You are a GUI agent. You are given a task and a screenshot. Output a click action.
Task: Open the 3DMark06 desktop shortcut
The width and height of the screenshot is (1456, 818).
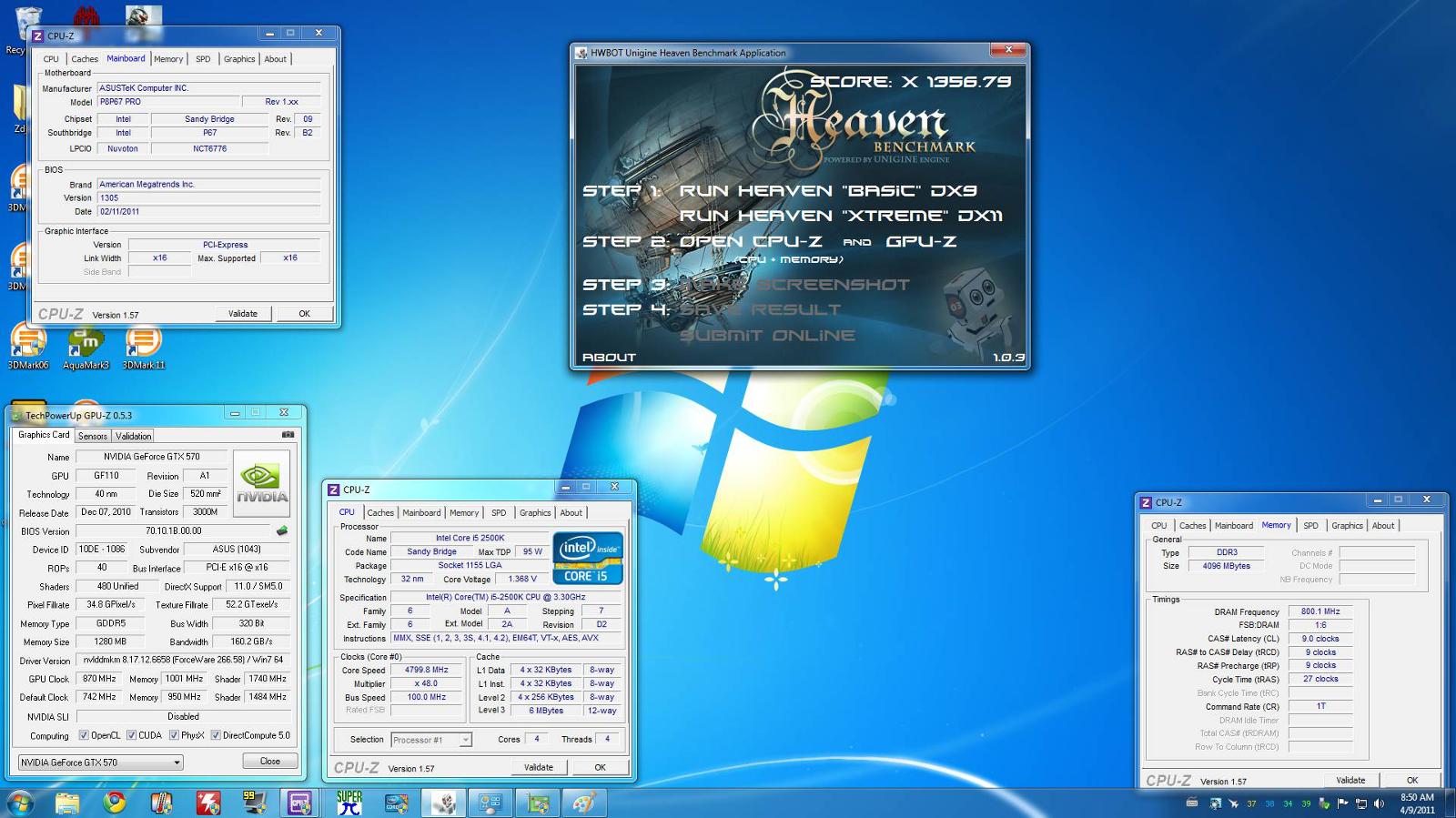pyautogui.click(x=27, y=347)
